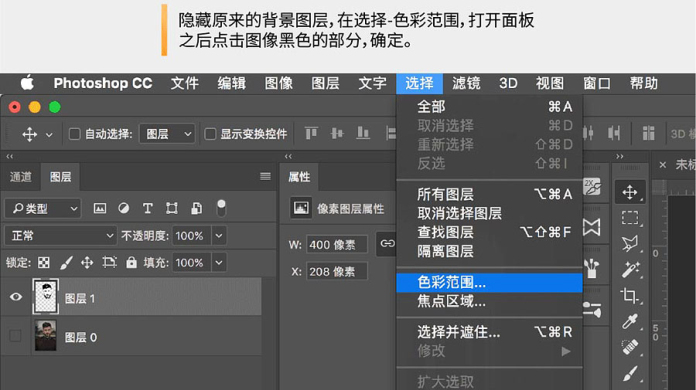Open the 类型 layer filter dropdown

43,209
